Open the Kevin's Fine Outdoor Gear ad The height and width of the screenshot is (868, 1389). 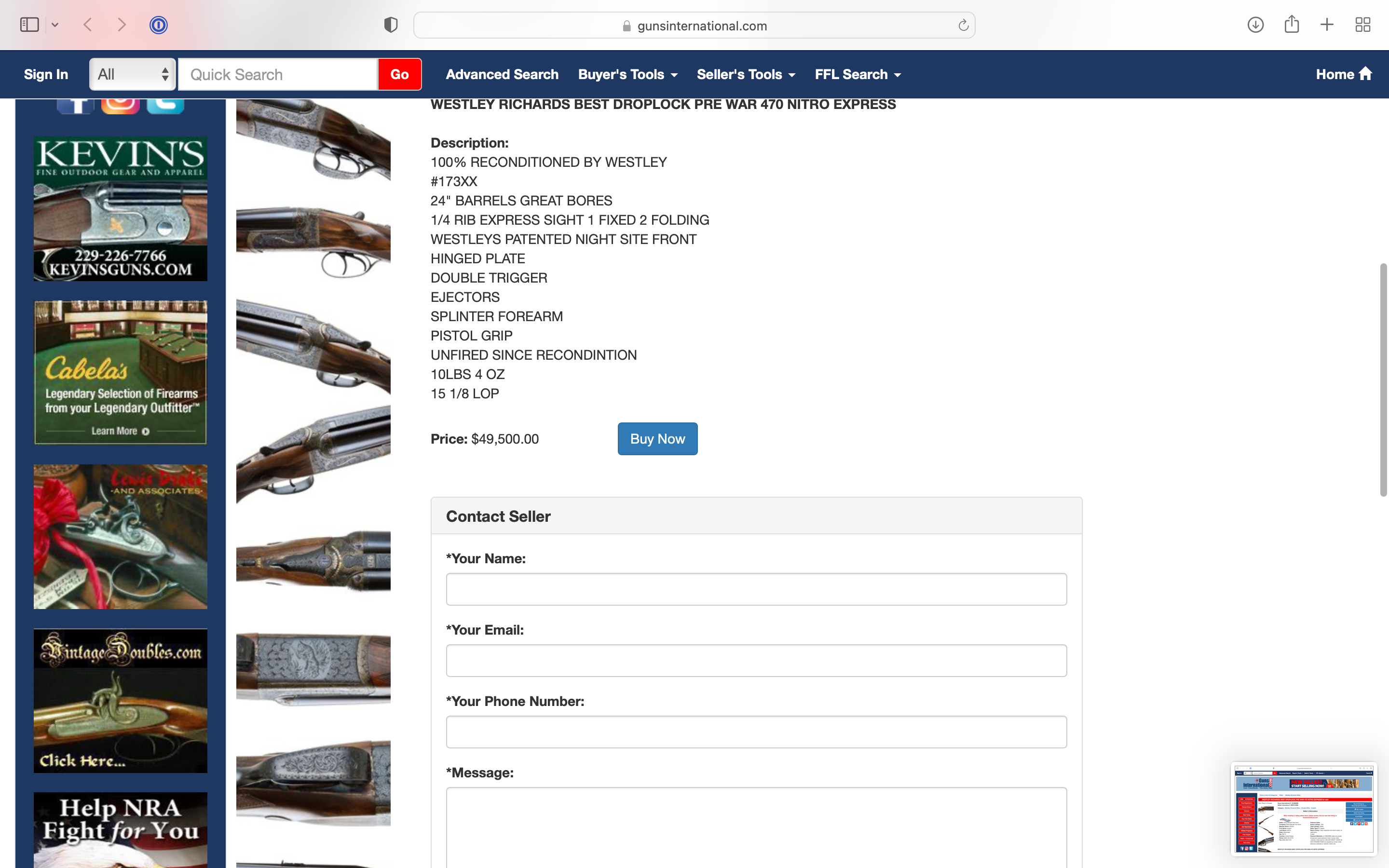(121, 209)
